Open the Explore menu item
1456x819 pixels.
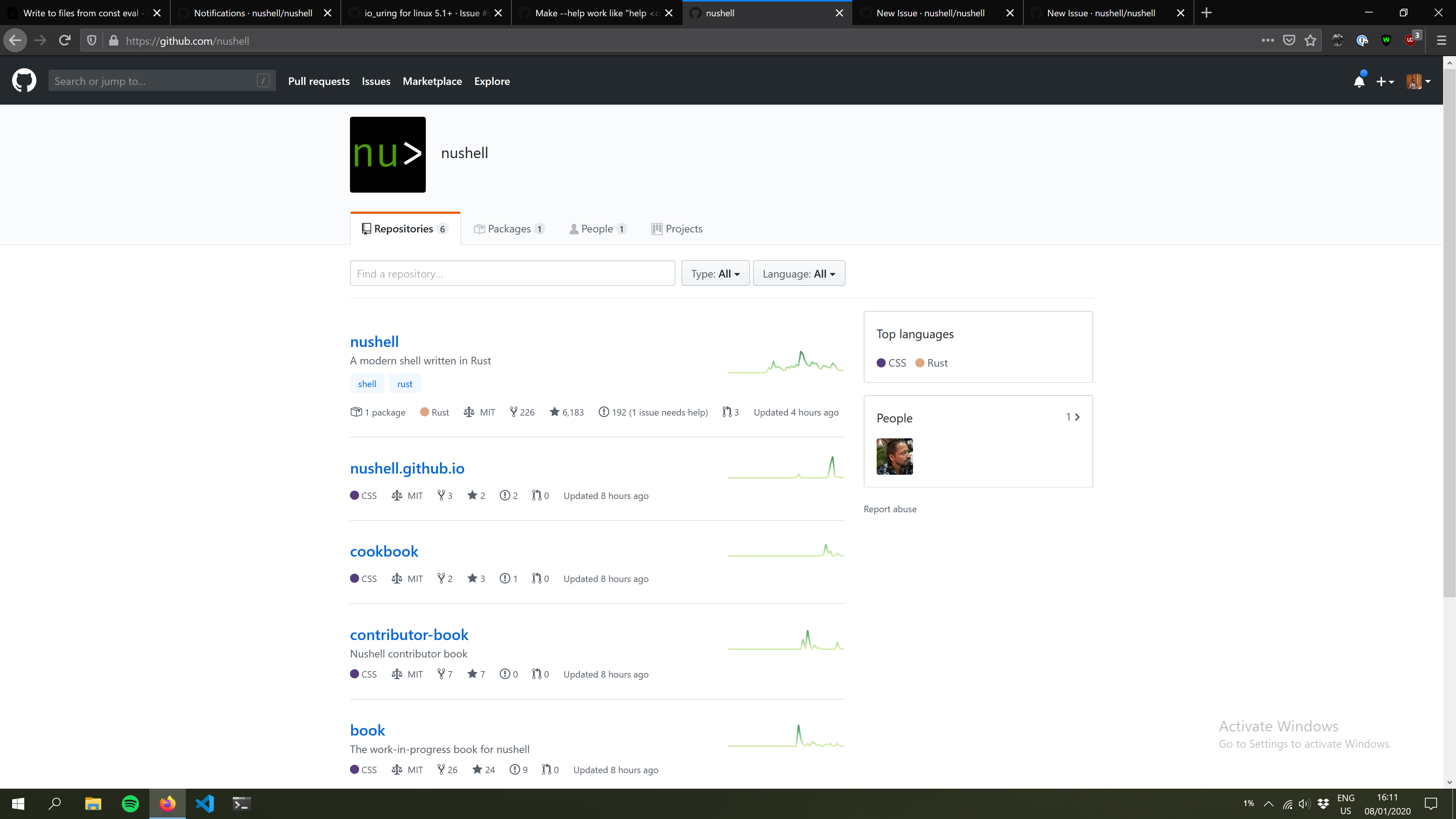tap(492, 81)
